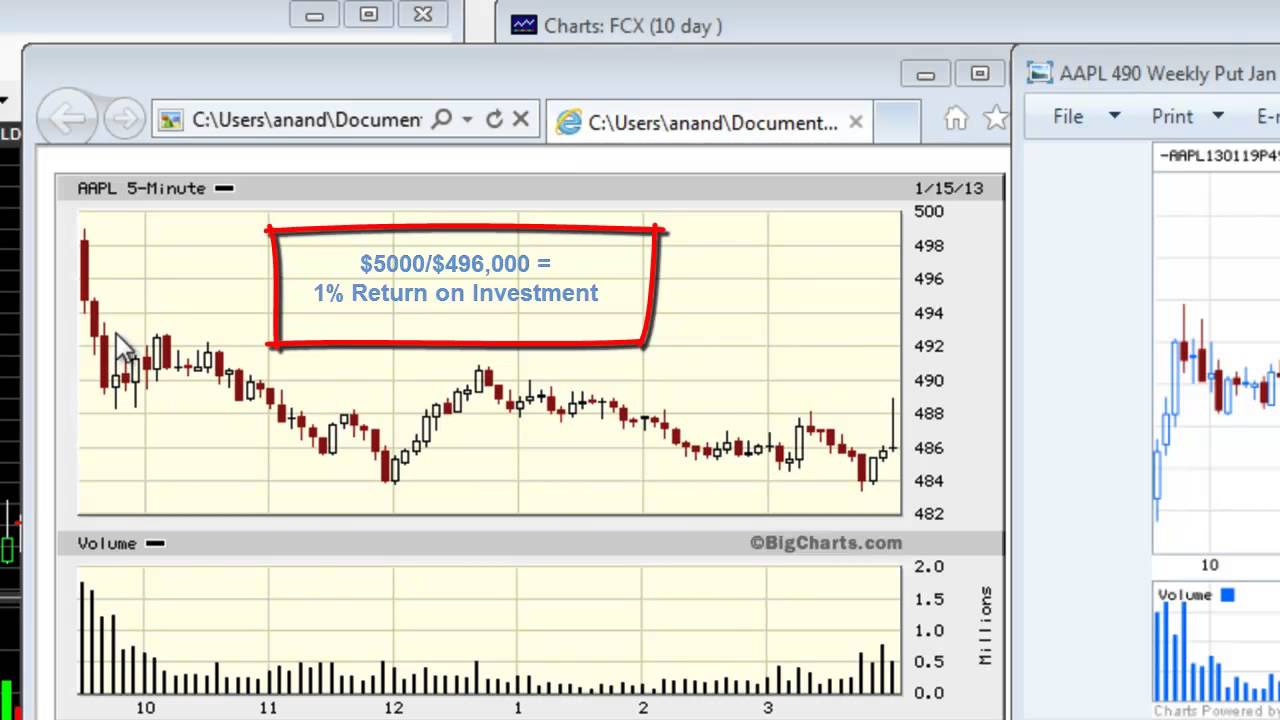
Task: Open the ©BigCharts.com link
Action: (x=826, y=543)
